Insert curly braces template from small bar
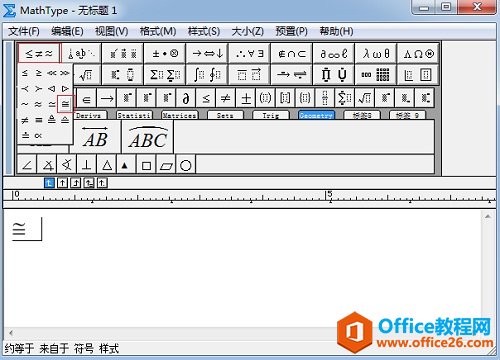 point(305,98)
